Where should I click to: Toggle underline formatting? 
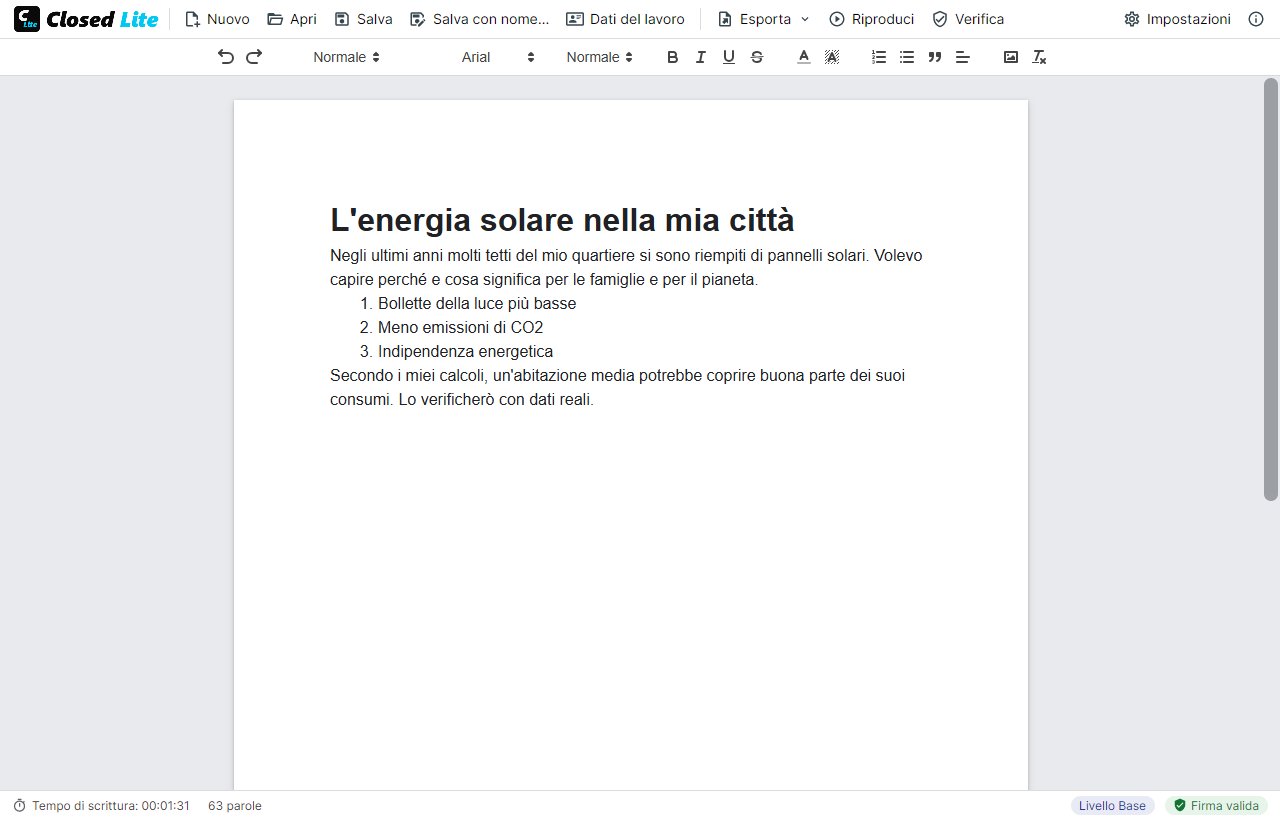click(x=728, y=57)
